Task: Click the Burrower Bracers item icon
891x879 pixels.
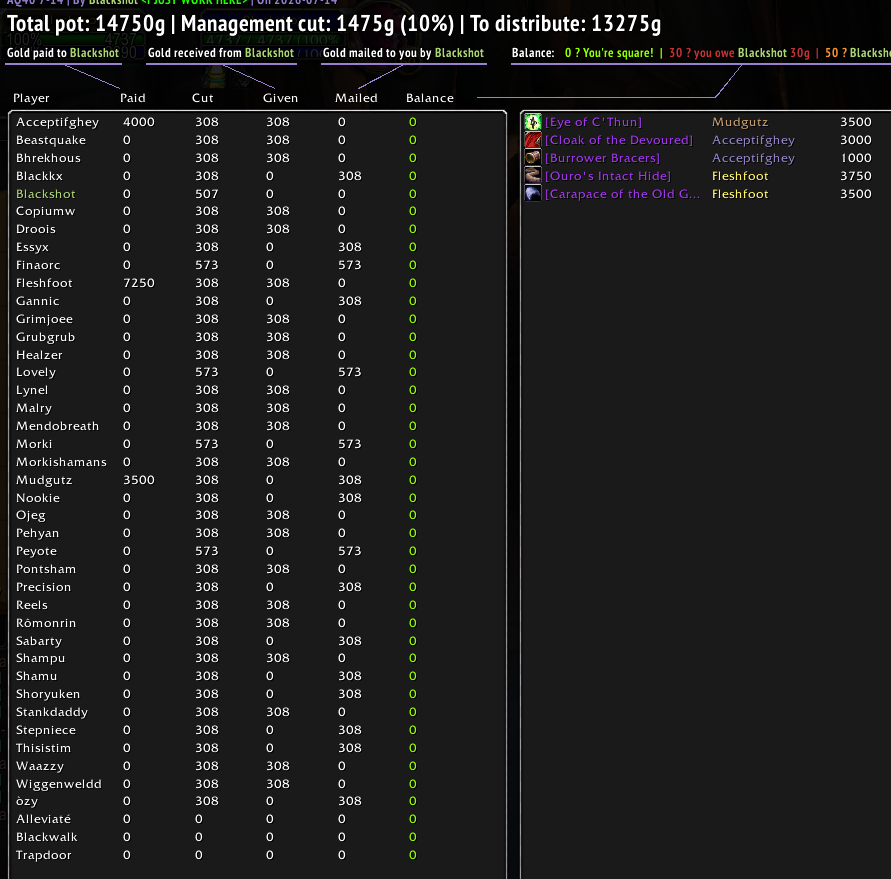Action: pos(532,157)
